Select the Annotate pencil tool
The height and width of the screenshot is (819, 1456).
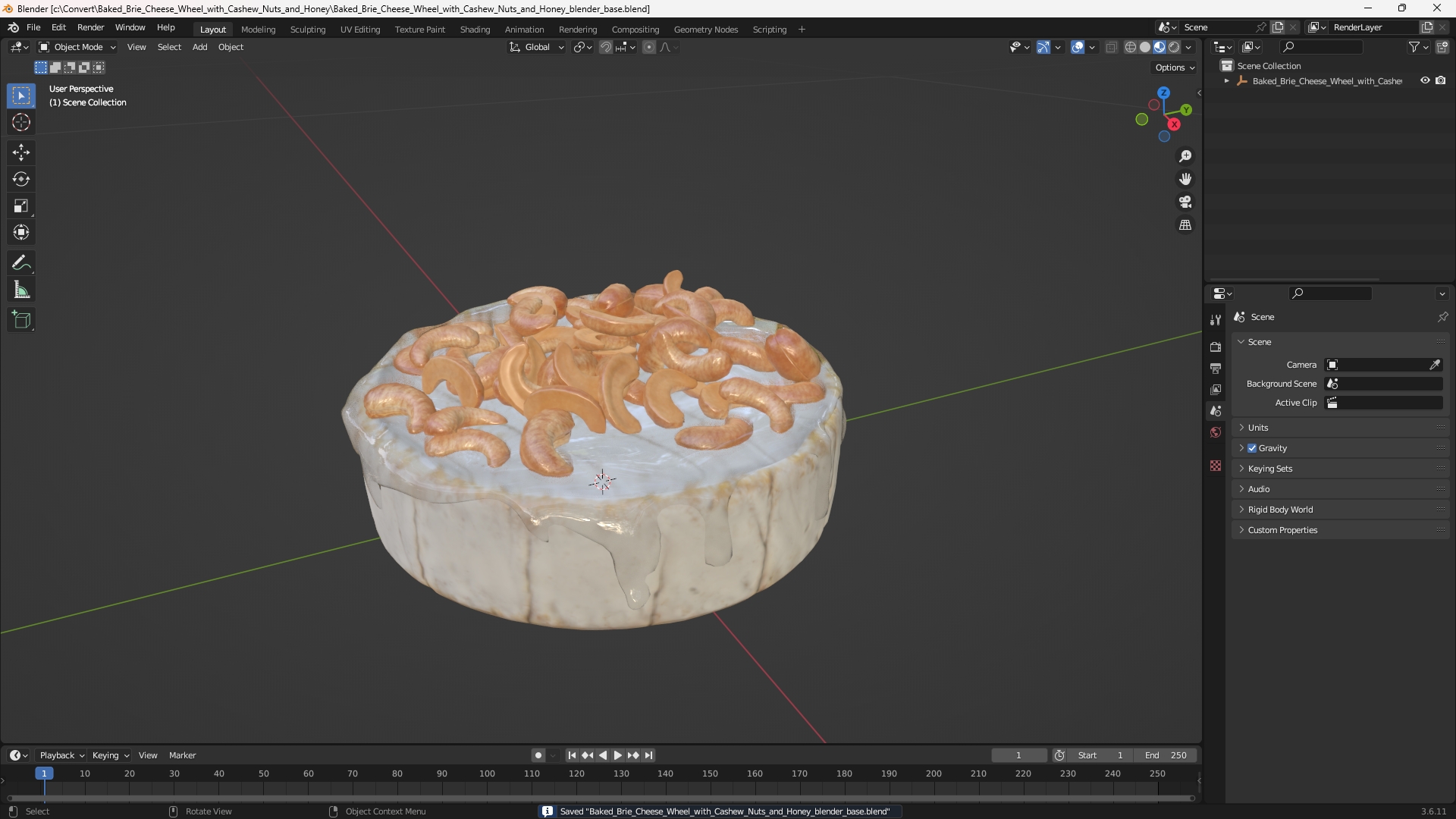(21, 263)
